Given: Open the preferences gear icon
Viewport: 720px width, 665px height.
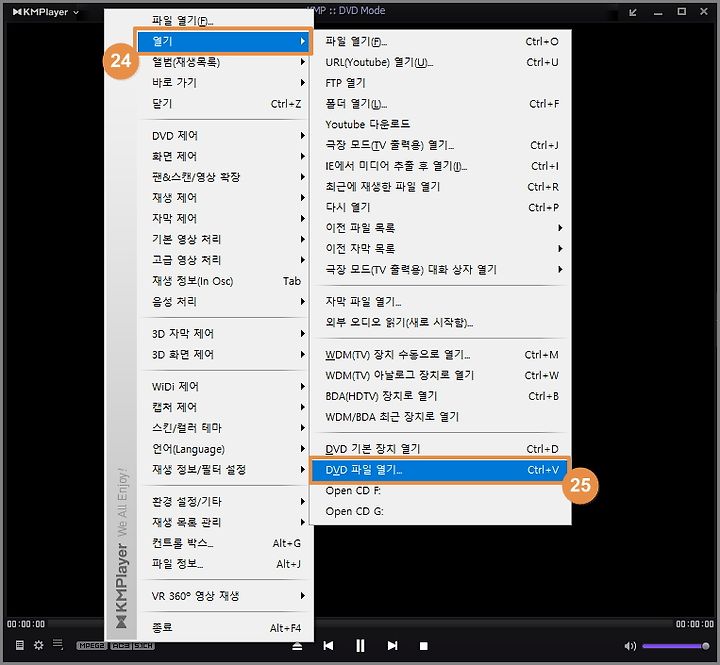Looking at the screenshot, I should [x=39, y=645].
